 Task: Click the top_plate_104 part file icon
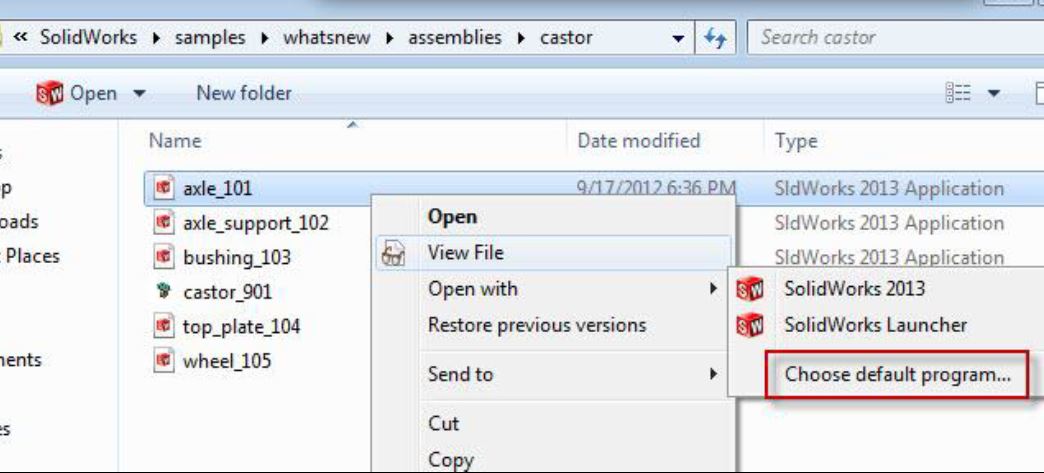(163, 326)
